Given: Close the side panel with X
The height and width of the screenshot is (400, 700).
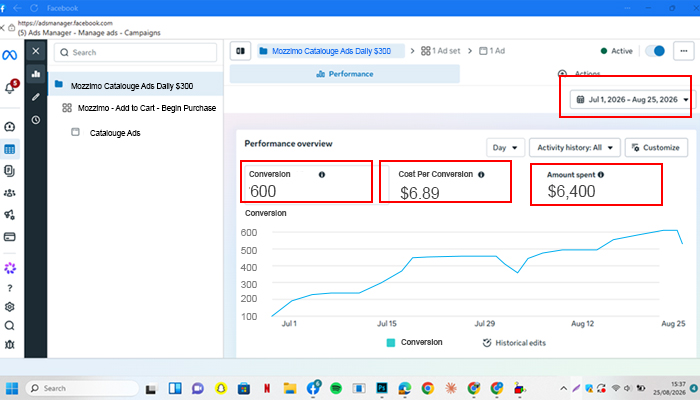Looking at the screenshot, I should pos(36,51).
